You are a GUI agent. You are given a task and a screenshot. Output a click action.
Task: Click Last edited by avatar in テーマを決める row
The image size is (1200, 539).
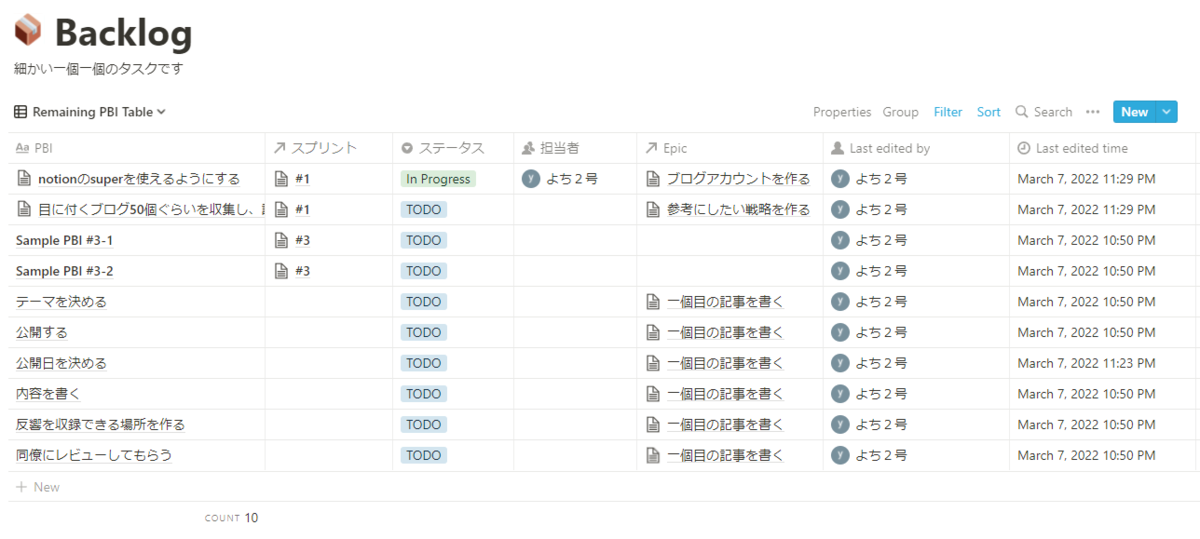(x=840, y=302)
